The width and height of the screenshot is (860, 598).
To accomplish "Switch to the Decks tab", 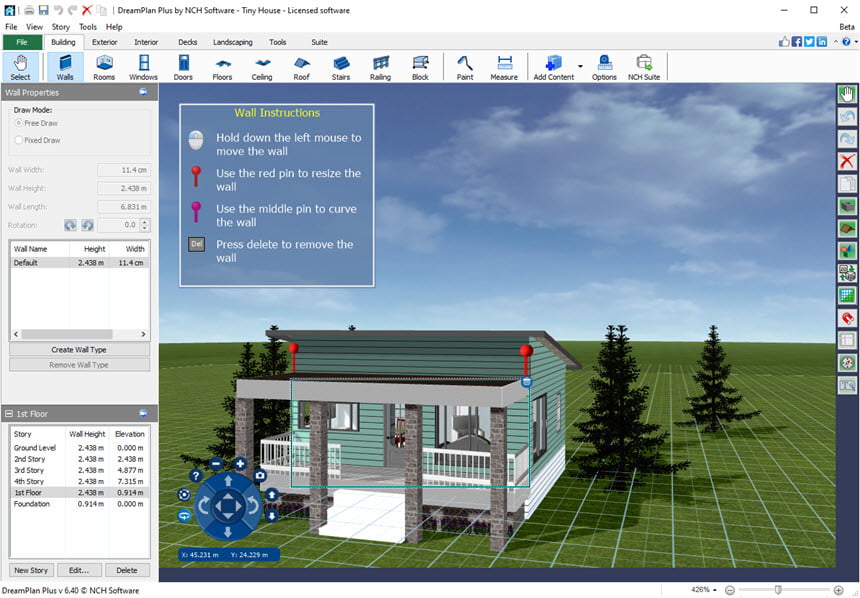I will [x=188, y=42].
